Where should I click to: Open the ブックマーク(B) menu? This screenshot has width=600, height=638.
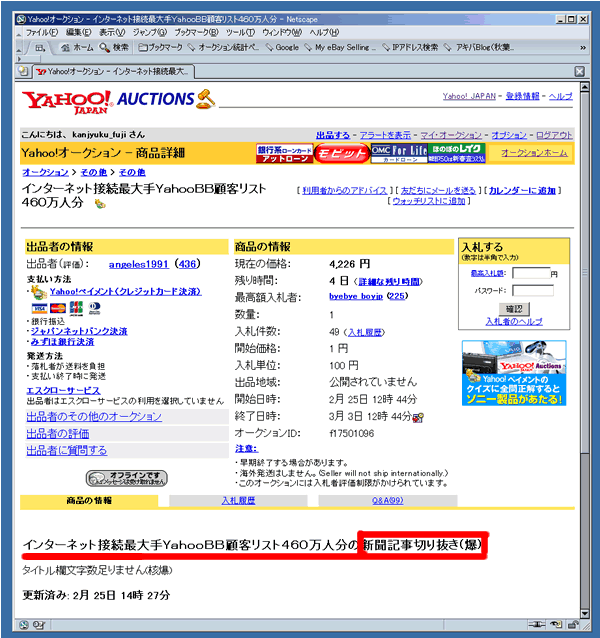coord(196,33)
